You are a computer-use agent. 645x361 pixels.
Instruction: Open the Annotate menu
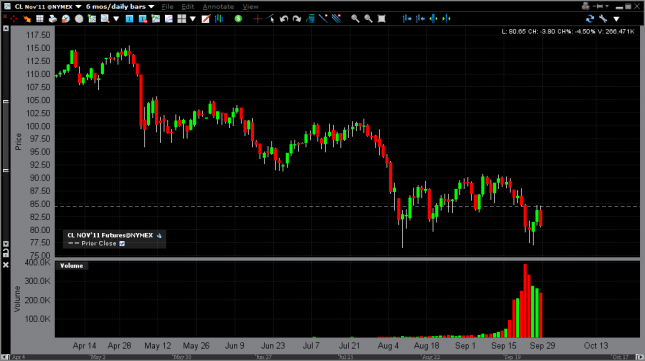218,7
